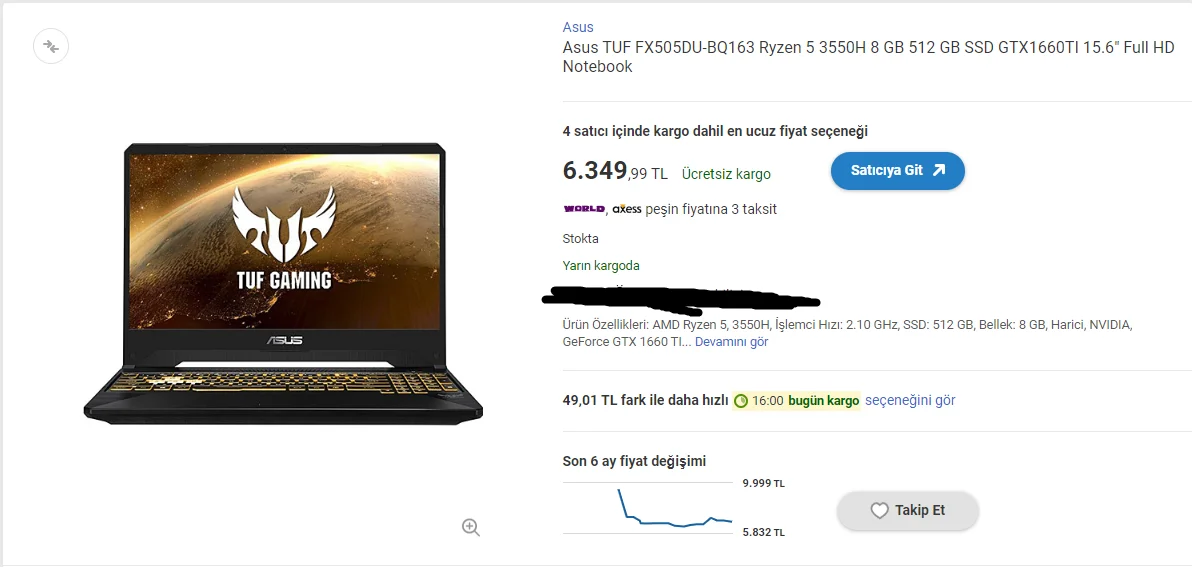Open the Asus brand link
The width and height of the screenshot is (1192, 567).
pyautogui.click(x=578, y=27)
